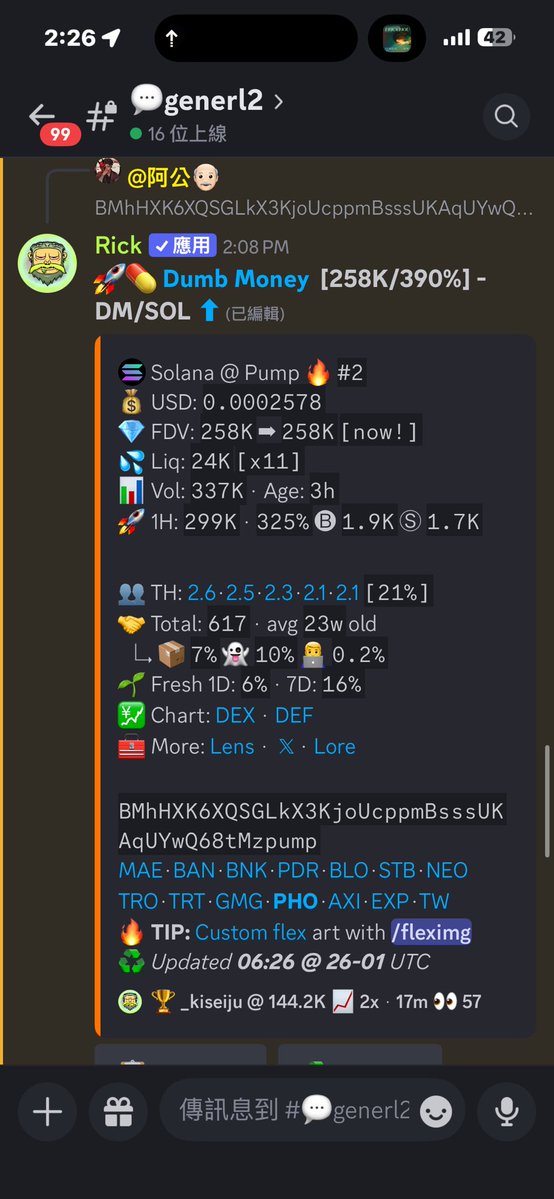This screenshot has height=1199, width=554.
Task: Tap the bold PHO trading bot link
Action: [295, 901]
